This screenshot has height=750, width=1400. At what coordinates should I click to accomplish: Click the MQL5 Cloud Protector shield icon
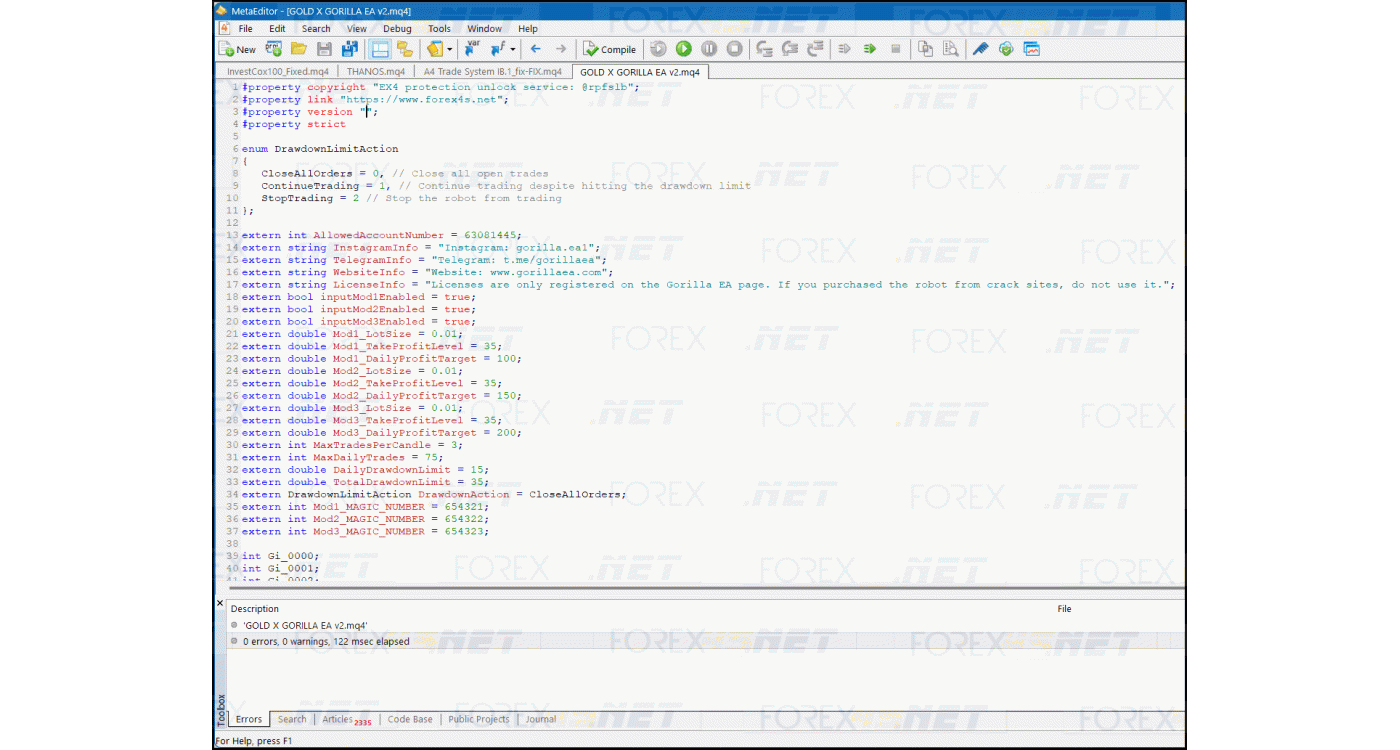click(1006, 49)
